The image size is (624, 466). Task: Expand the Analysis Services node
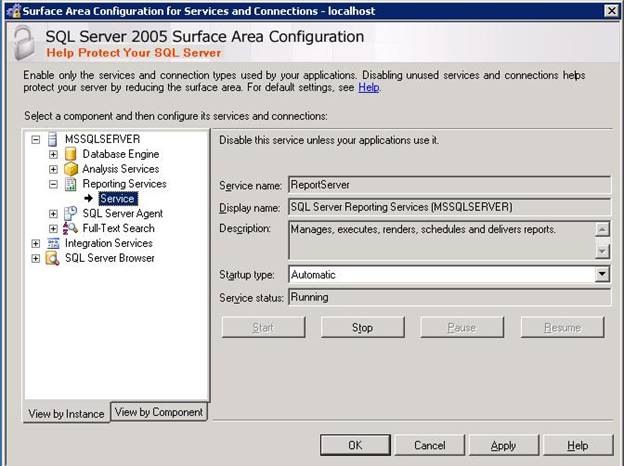[x=53, y=170]
